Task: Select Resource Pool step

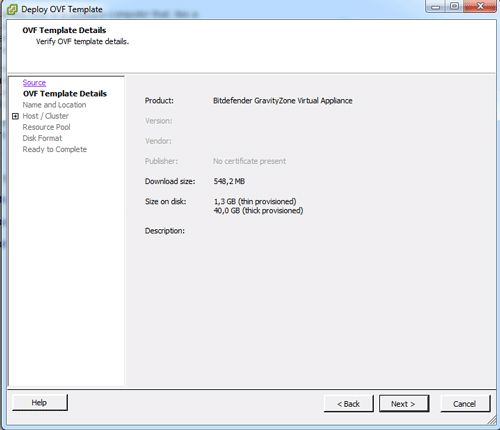Action: (46, 127)
